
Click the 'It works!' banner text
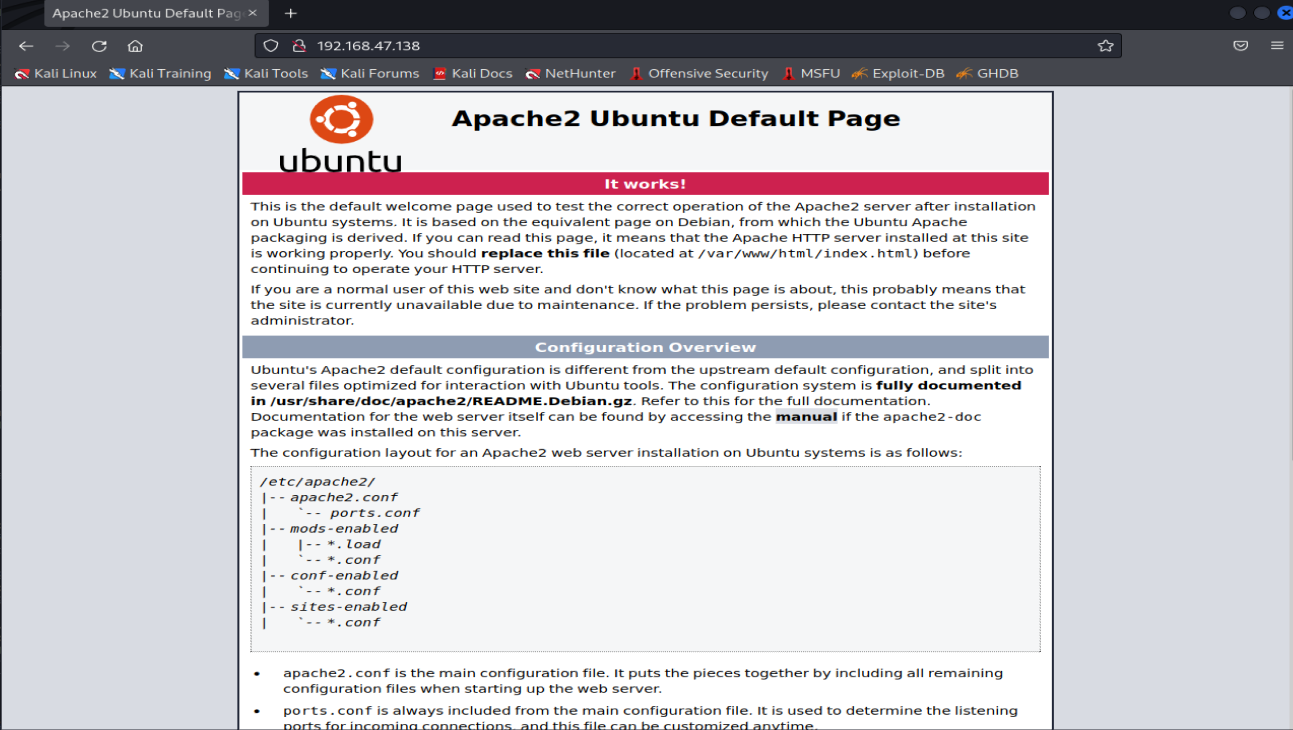(x=645, y=184)
